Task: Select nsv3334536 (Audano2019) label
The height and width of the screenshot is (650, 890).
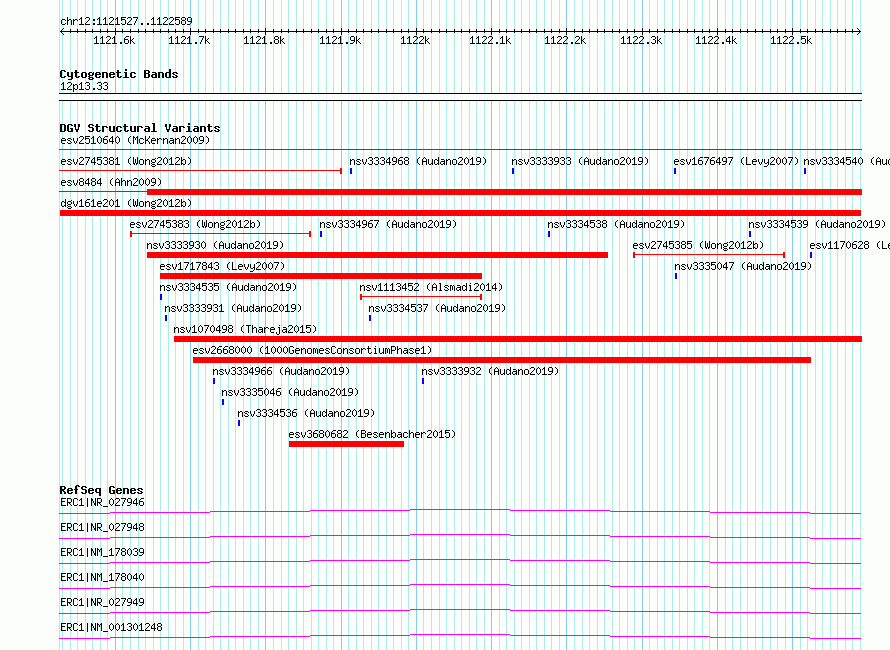Action: pos(306,413)
